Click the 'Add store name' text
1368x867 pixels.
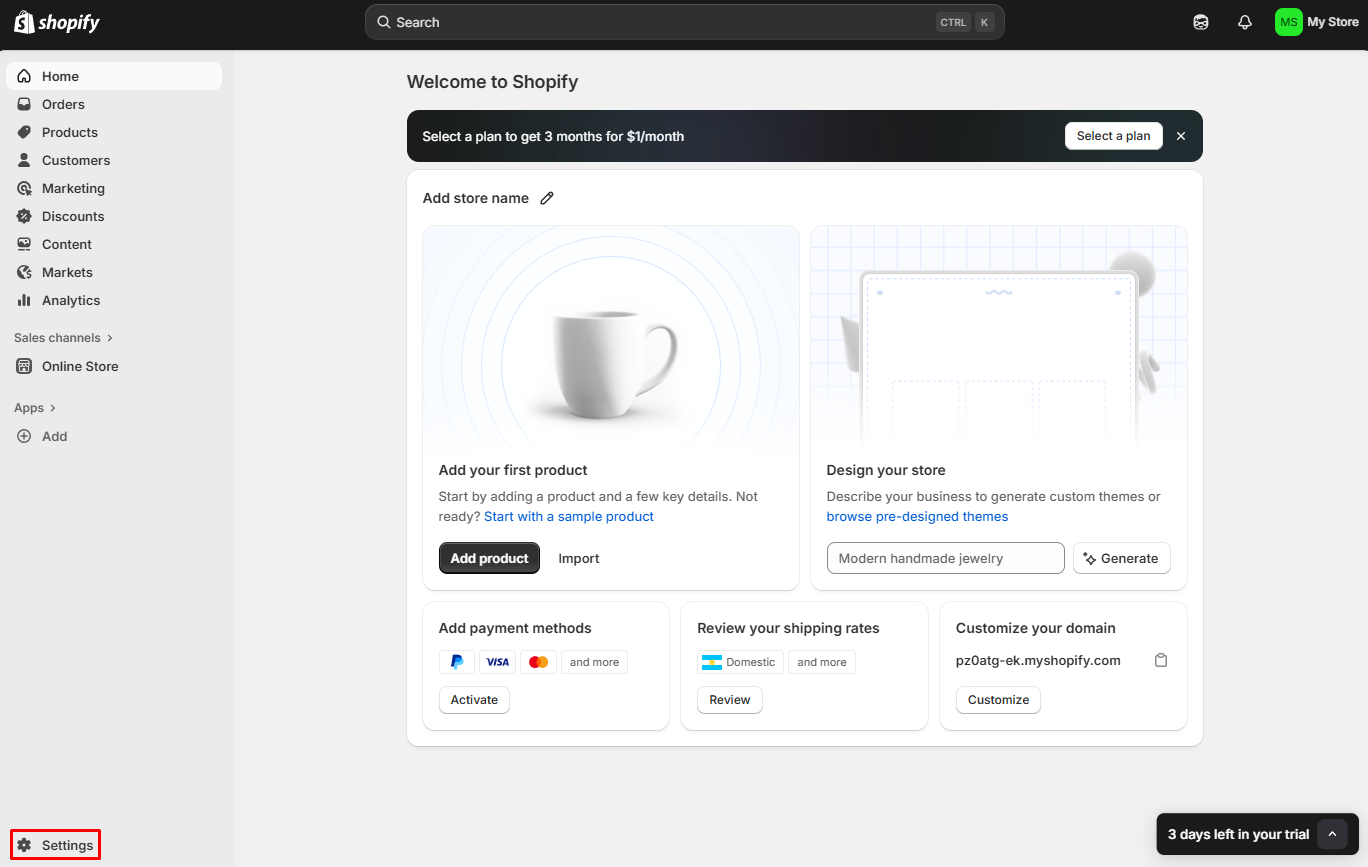[x=476, y=198]
